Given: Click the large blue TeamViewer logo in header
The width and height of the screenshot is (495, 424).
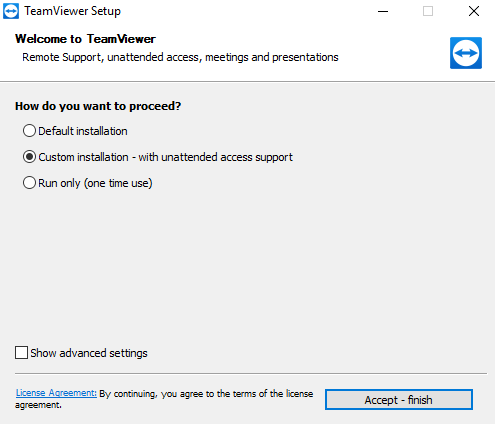Looking at the screenshot, I should 466,53.
